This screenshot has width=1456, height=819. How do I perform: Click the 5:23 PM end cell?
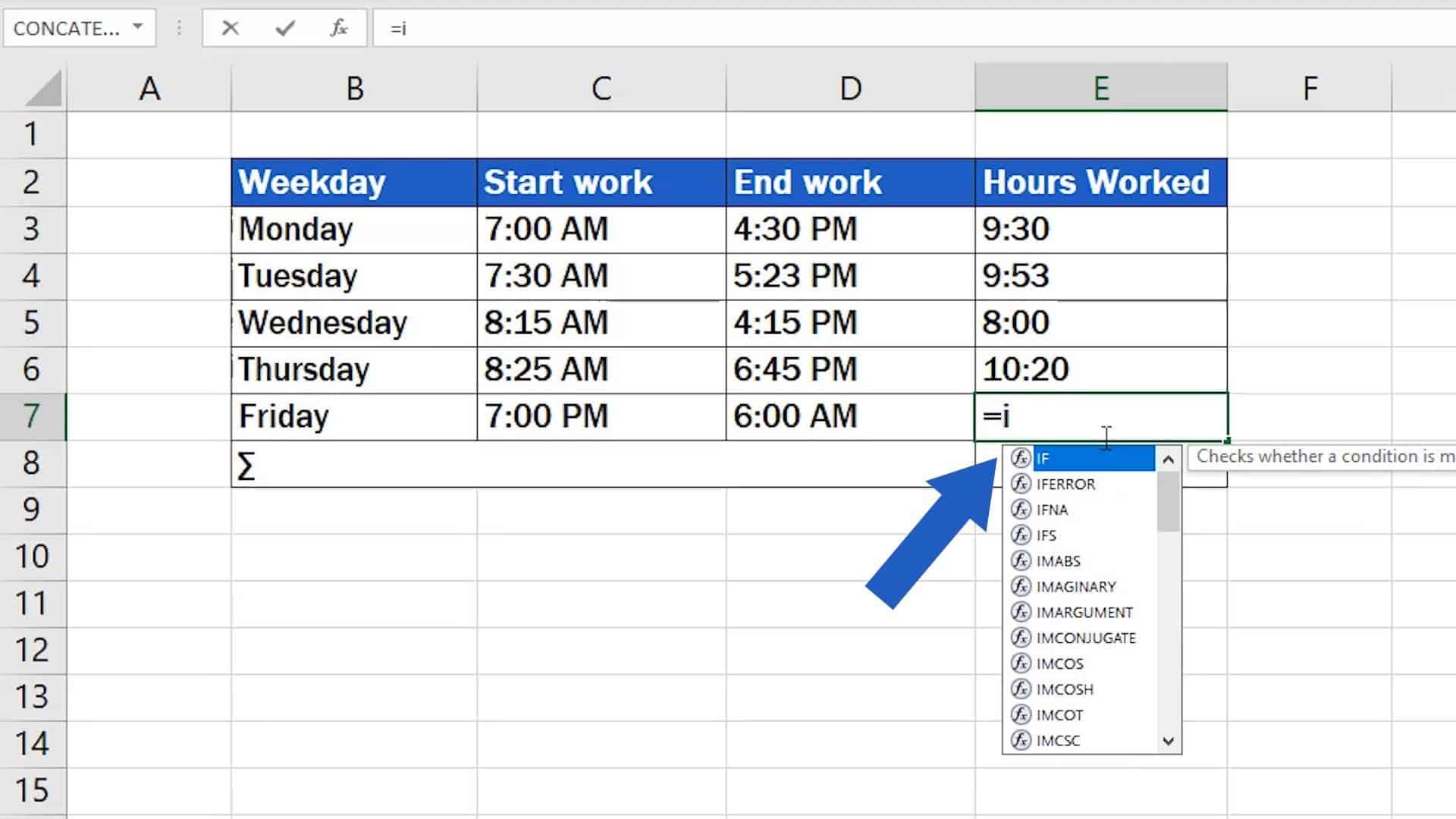pos(850,276)
